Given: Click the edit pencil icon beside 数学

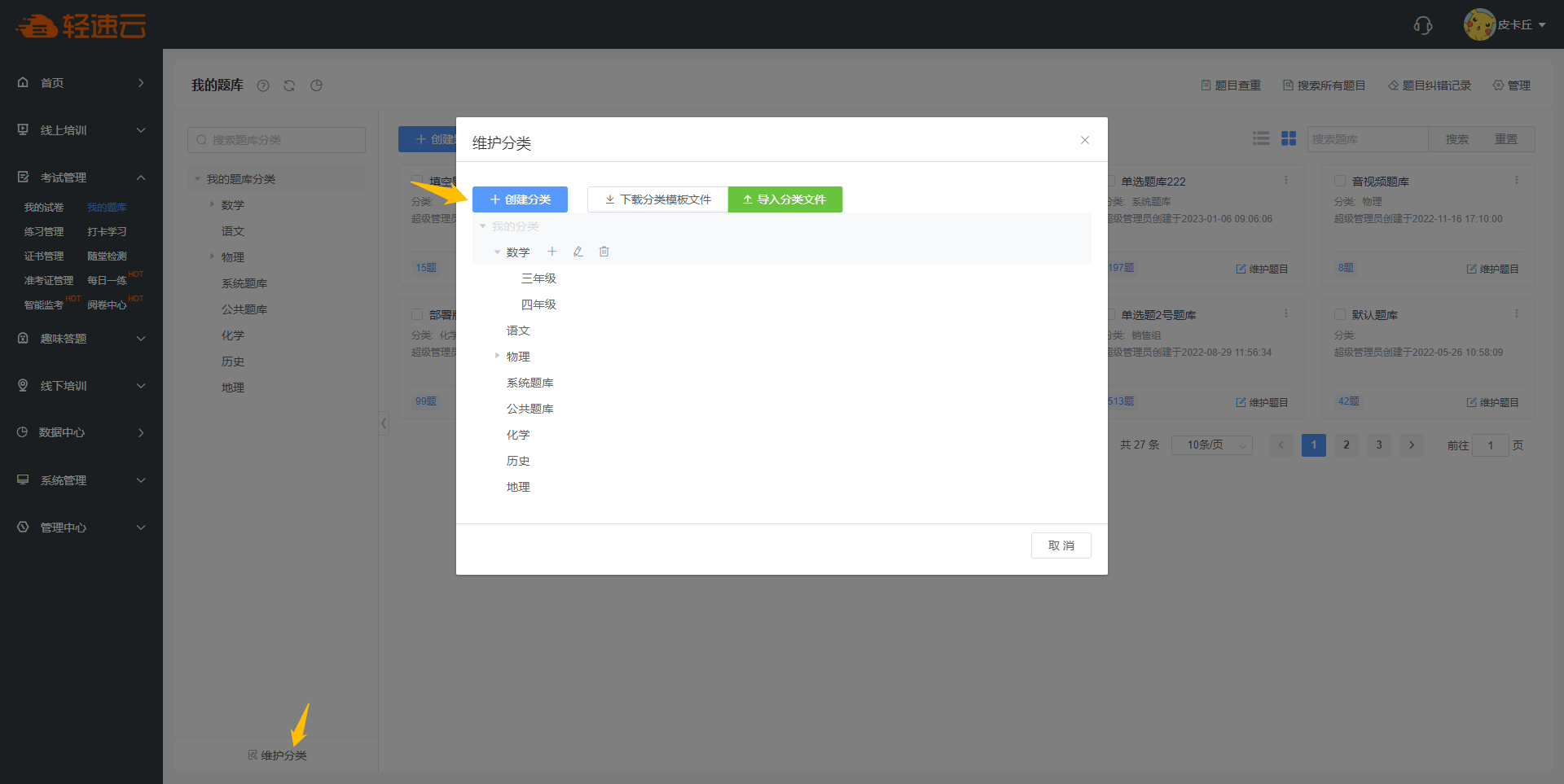Looking at the screenshot, I should [x=578, y=252].
